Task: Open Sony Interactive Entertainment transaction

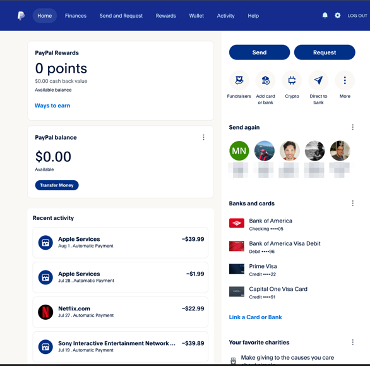Action: pos(120,347)
